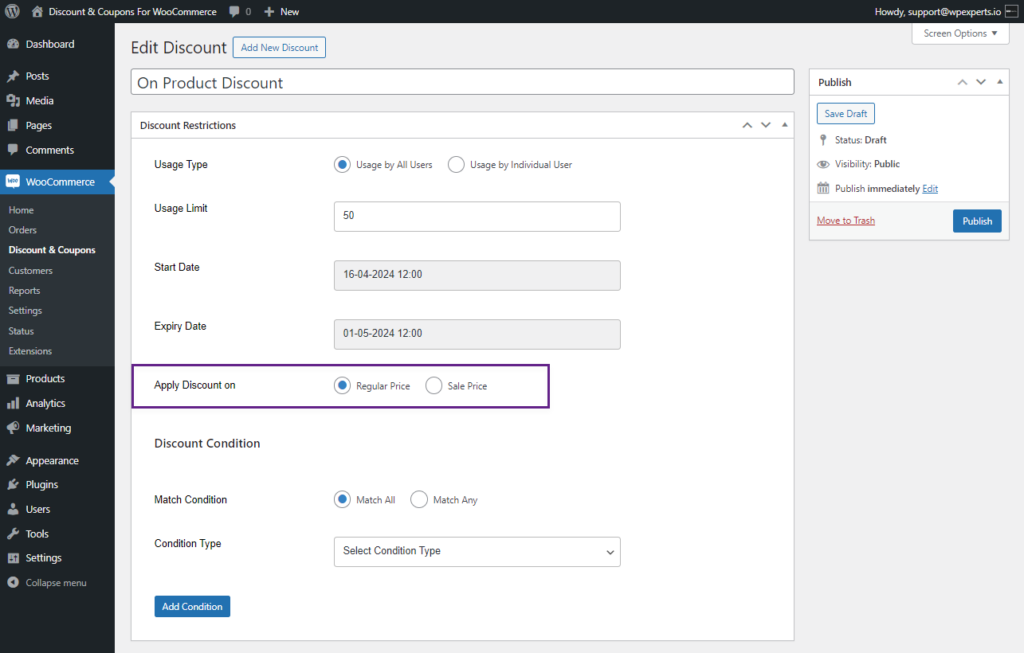The height and width of the screenshot is (653, 1024).
Task: Open the Orders submenu item
Action: tap(22, 230)
